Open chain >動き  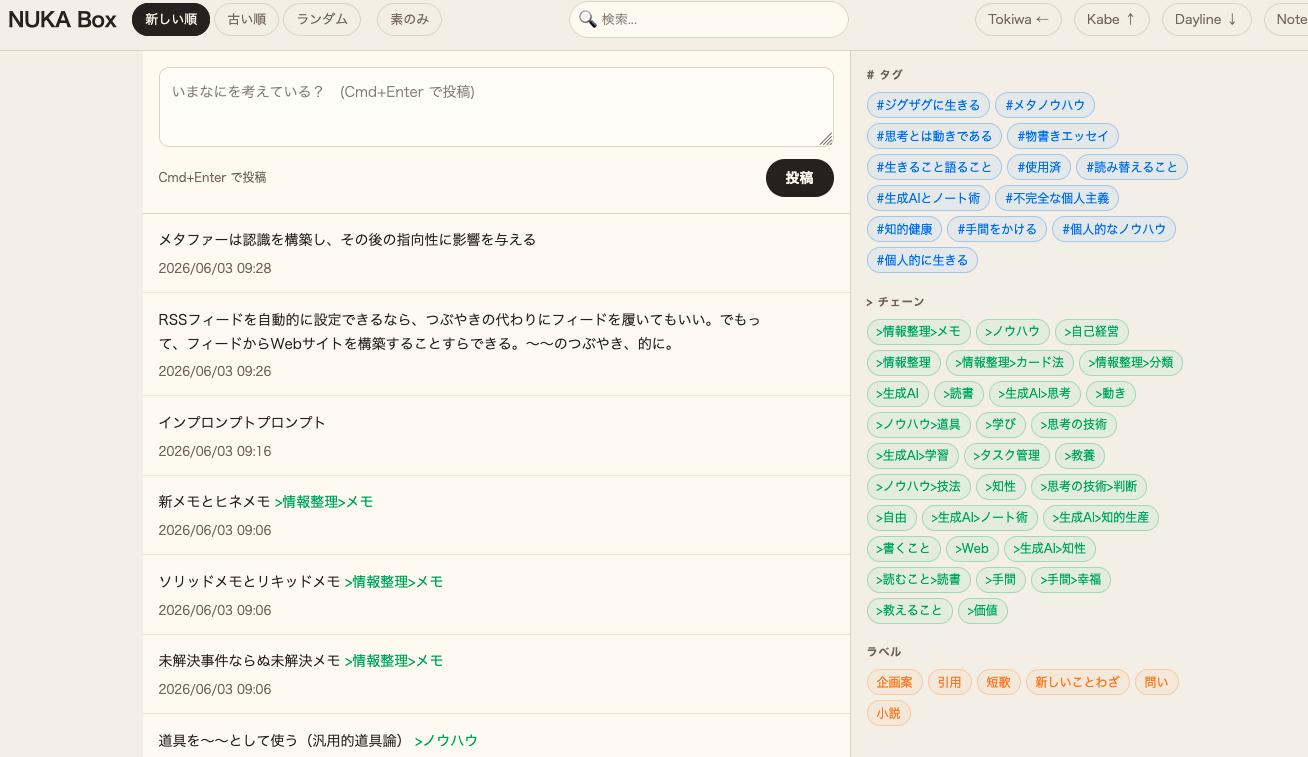(1111, 394)
